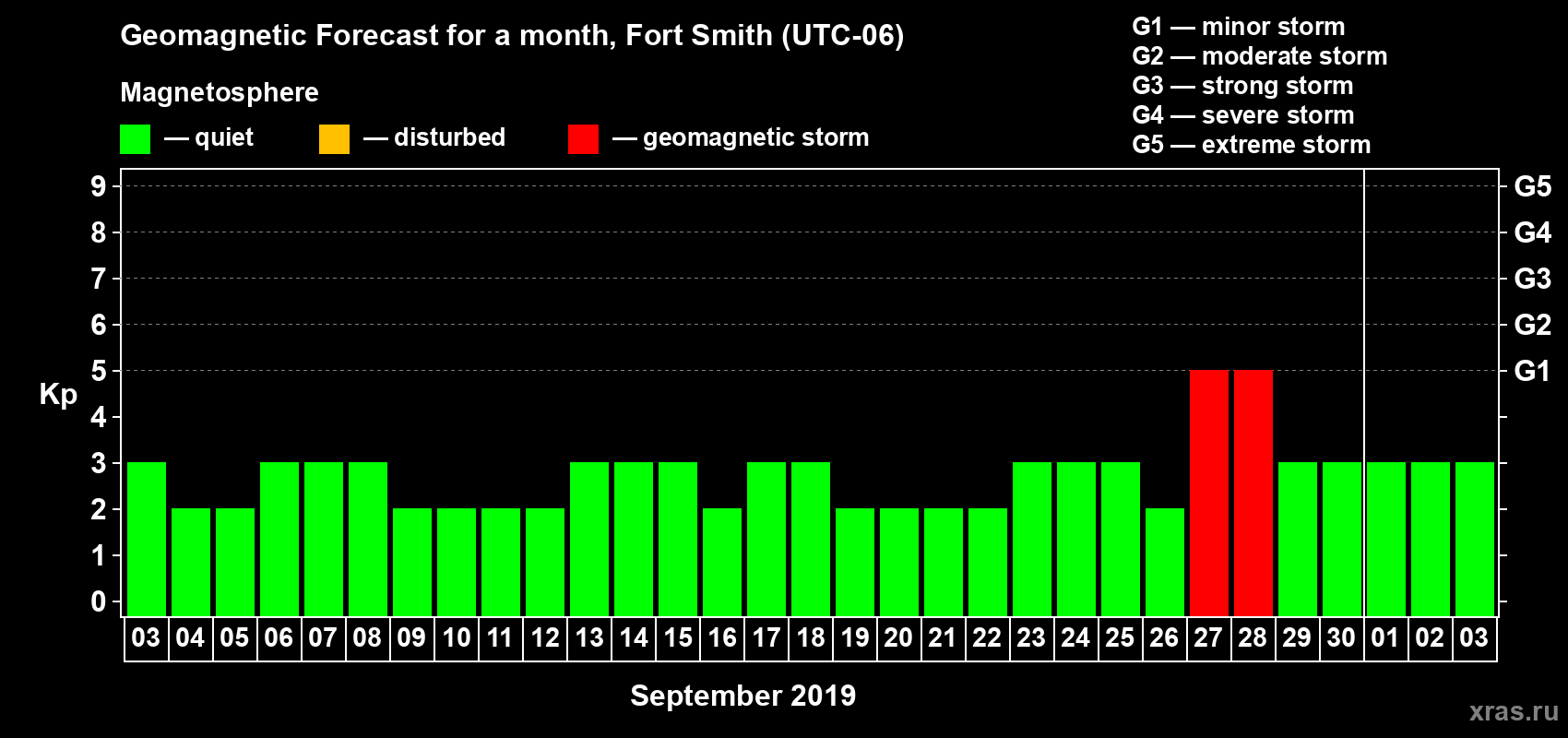Screen dimensions: 1568x738
Task: Click the 'G5 — extreme storm' legend line
Action: [x=1252, y=145]
